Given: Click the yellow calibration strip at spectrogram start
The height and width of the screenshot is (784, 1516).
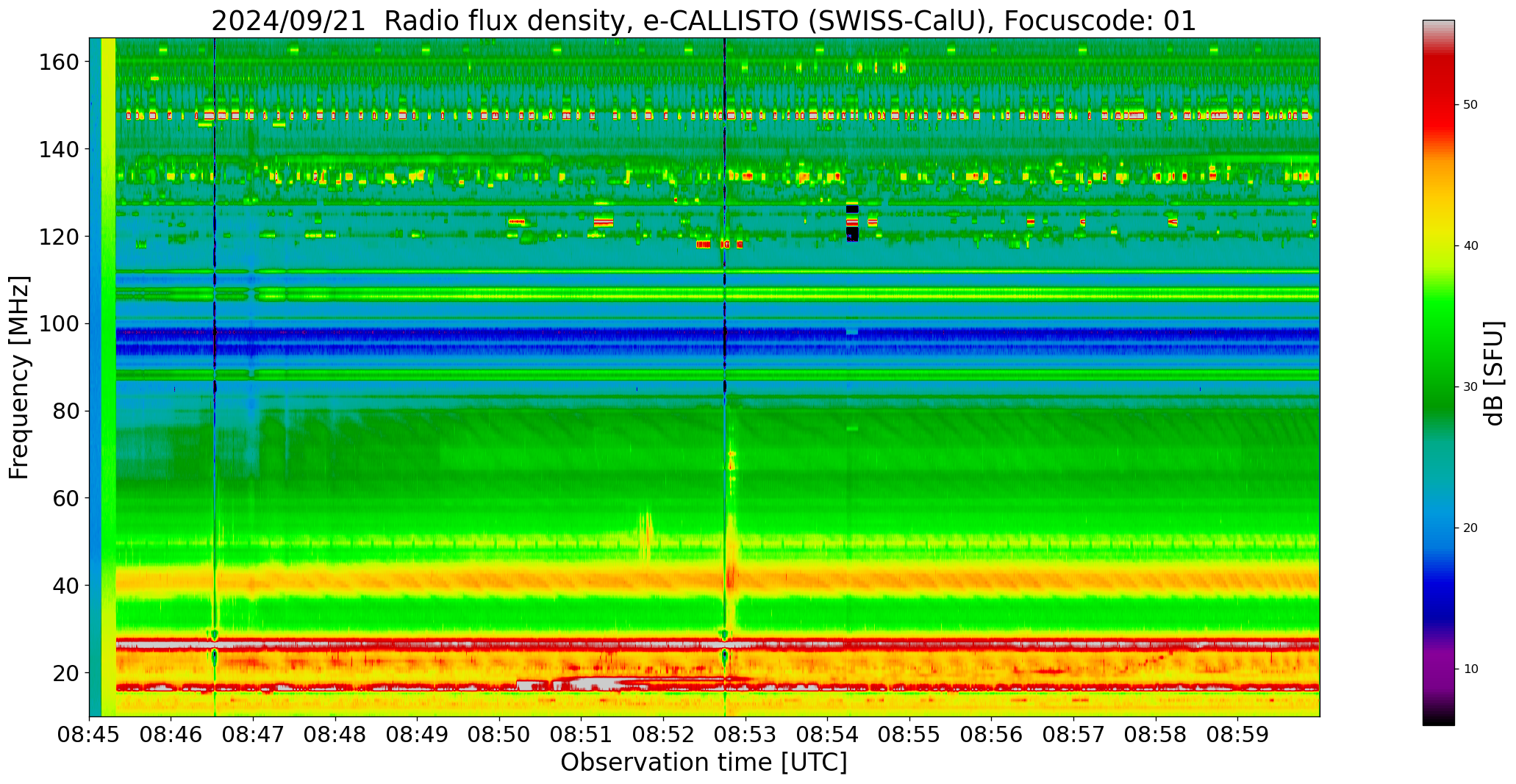Looking at the screenshot, I should 108,377.
